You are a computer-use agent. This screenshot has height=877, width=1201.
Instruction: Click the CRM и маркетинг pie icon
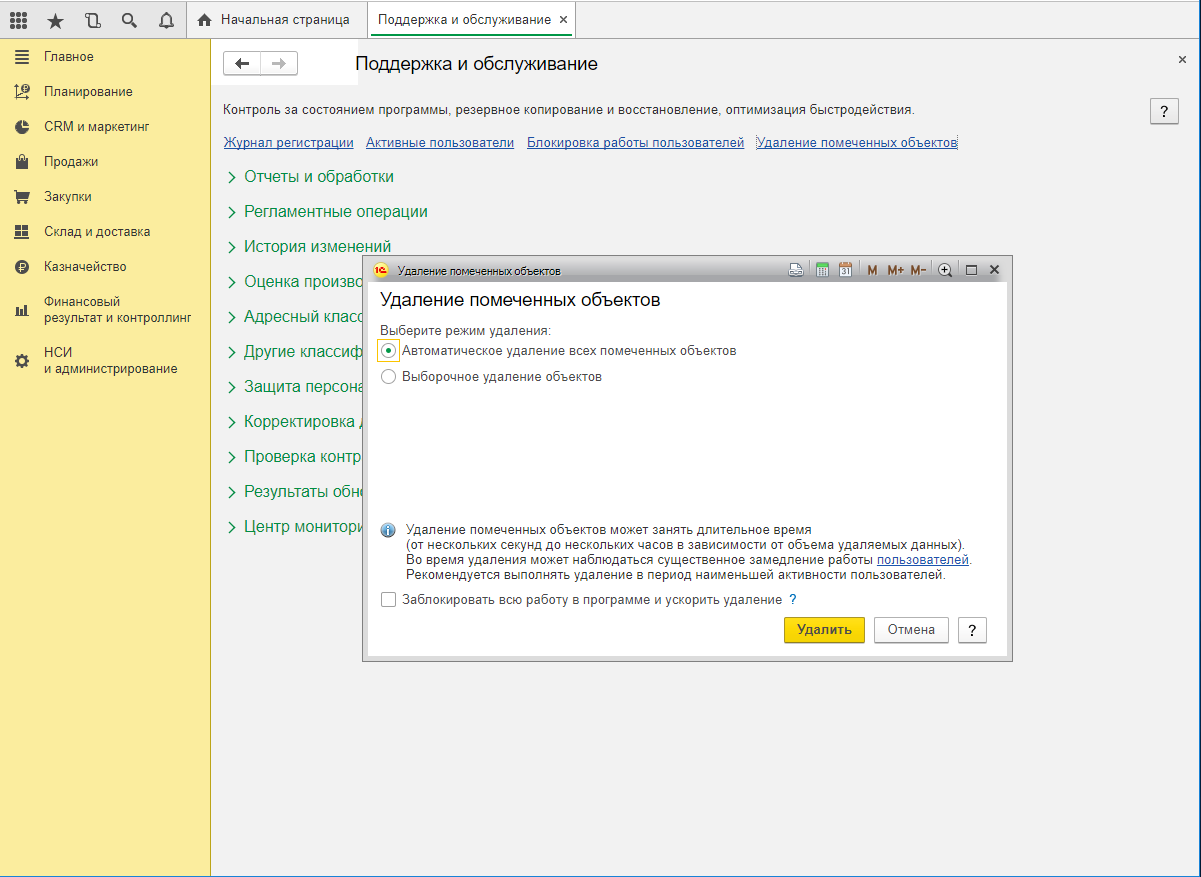point(22,127)
